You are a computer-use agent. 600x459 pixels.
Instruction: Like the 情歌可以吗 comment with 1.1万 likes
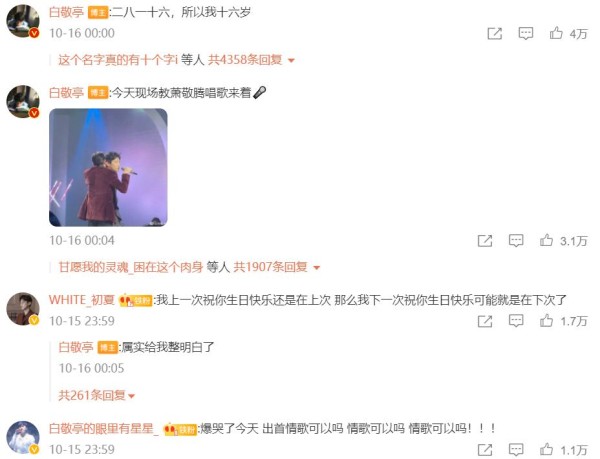546,449
